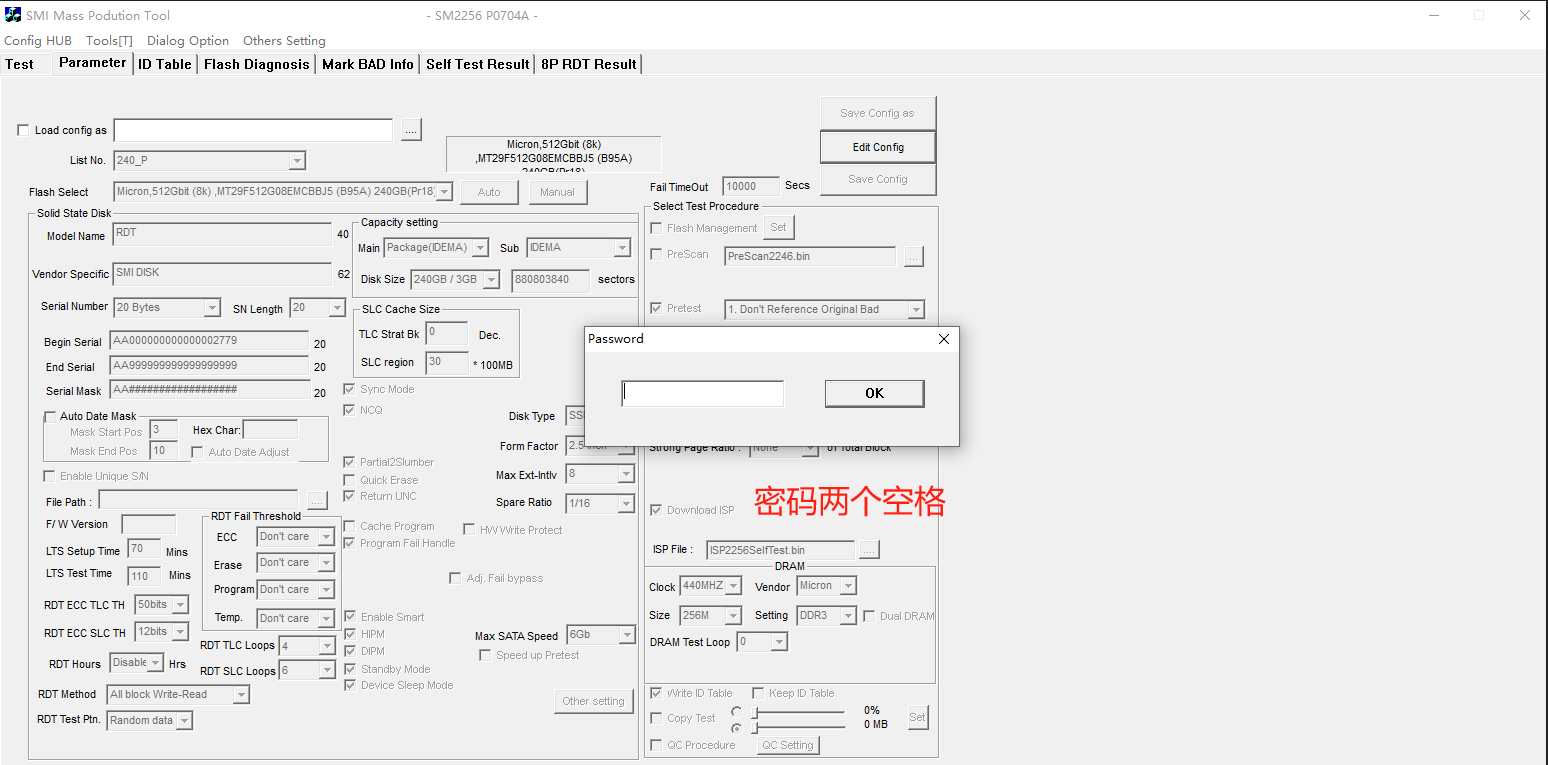Tick the Load config as checkbox

coord(24,130)
